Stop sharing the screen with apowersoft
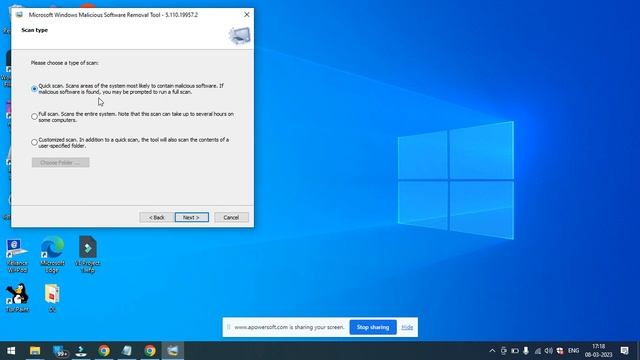Screen dimensions: 640x360 tap(373, 327)
